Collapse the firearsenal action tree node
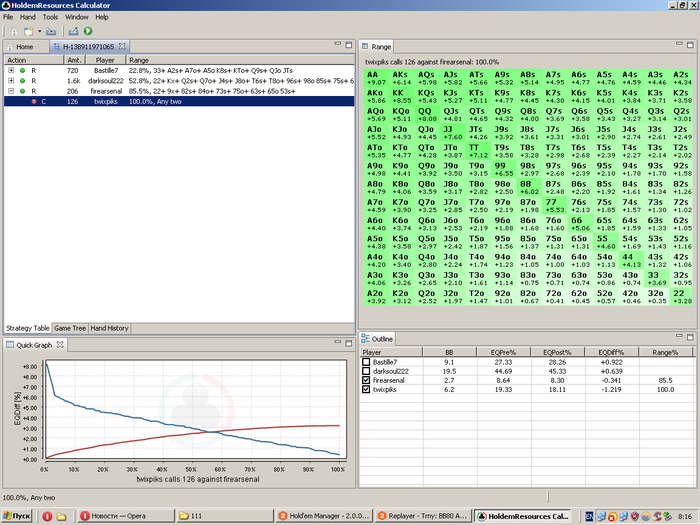Screen dimensions: 700x525 [11, 91]
